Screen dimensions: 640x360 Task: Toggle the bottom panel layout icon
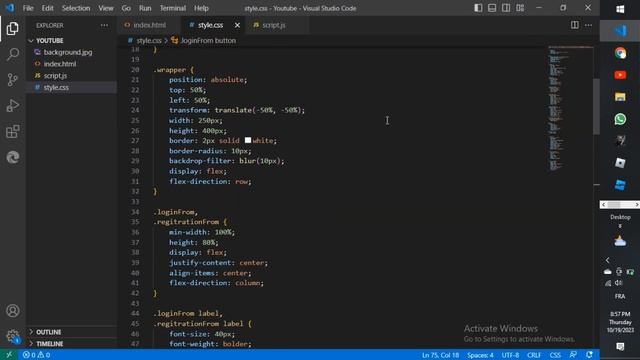(x=492, y=8)
